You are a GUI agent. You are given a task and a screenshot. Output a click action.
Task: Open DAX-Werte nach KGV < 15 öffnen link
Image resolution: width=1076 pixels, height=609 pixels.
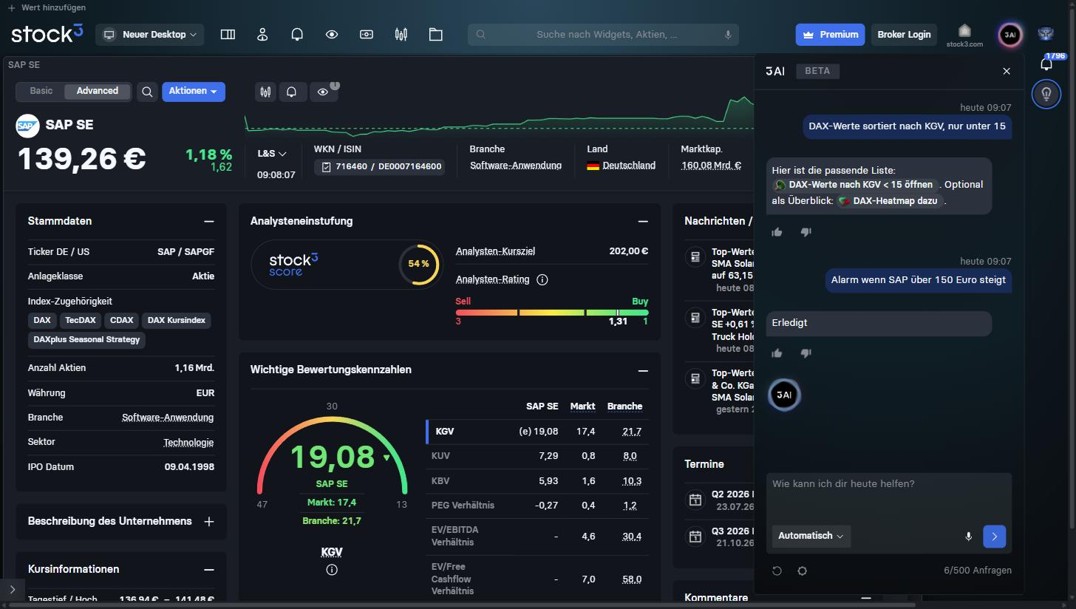pyautogui.click(x=854, y=185)
